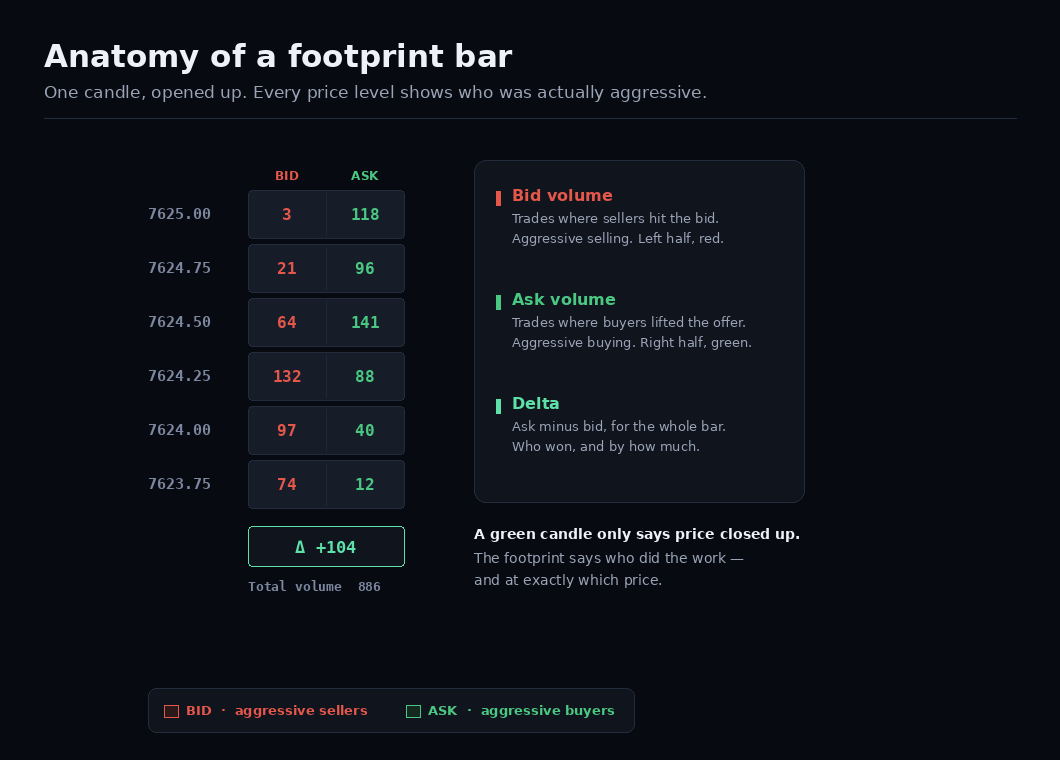Click ask cell 12 at 7623.75
The height and width of the screenshot is (760, 1060).
point(366,485)
